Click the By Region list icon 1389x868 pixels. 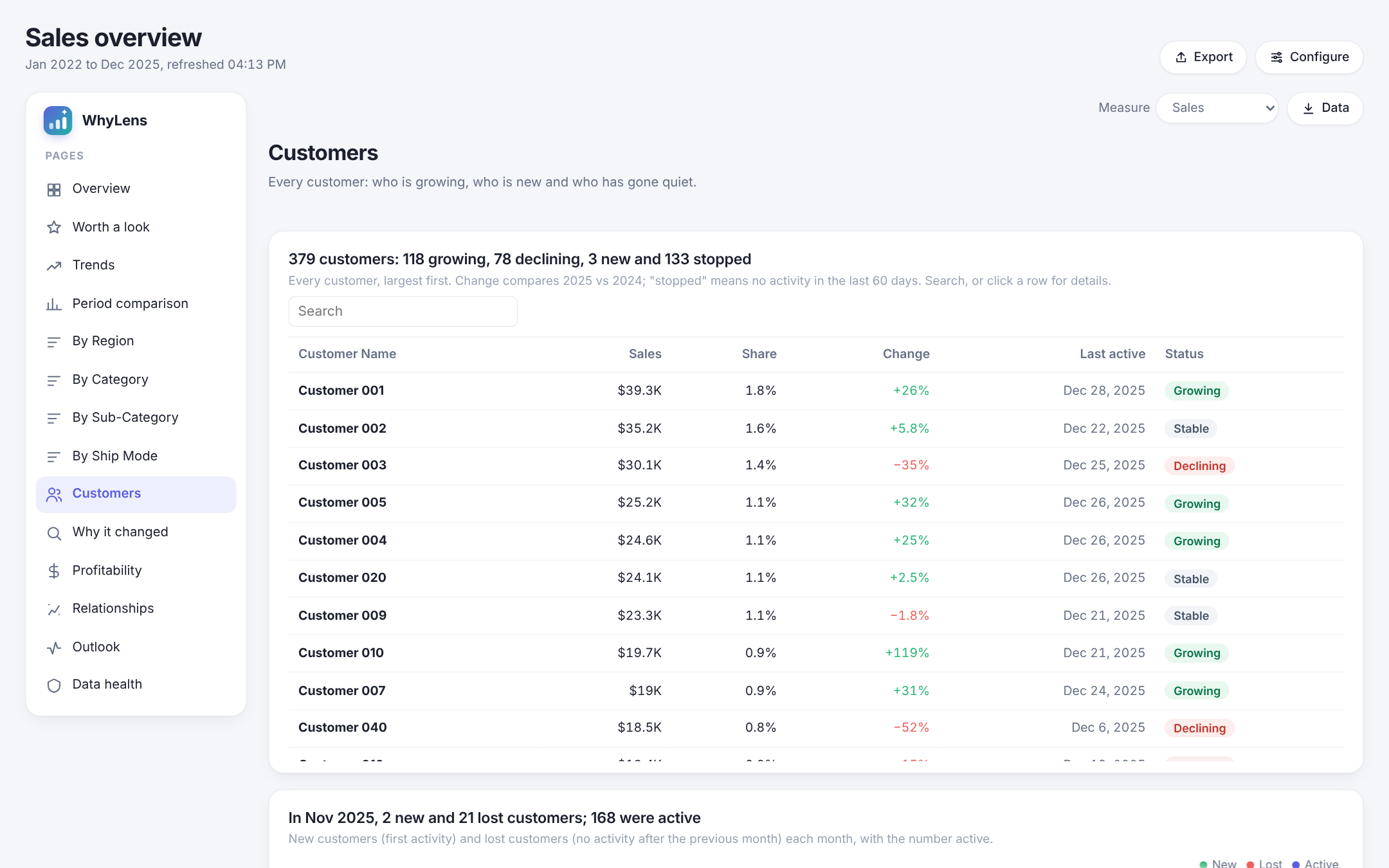54,342
